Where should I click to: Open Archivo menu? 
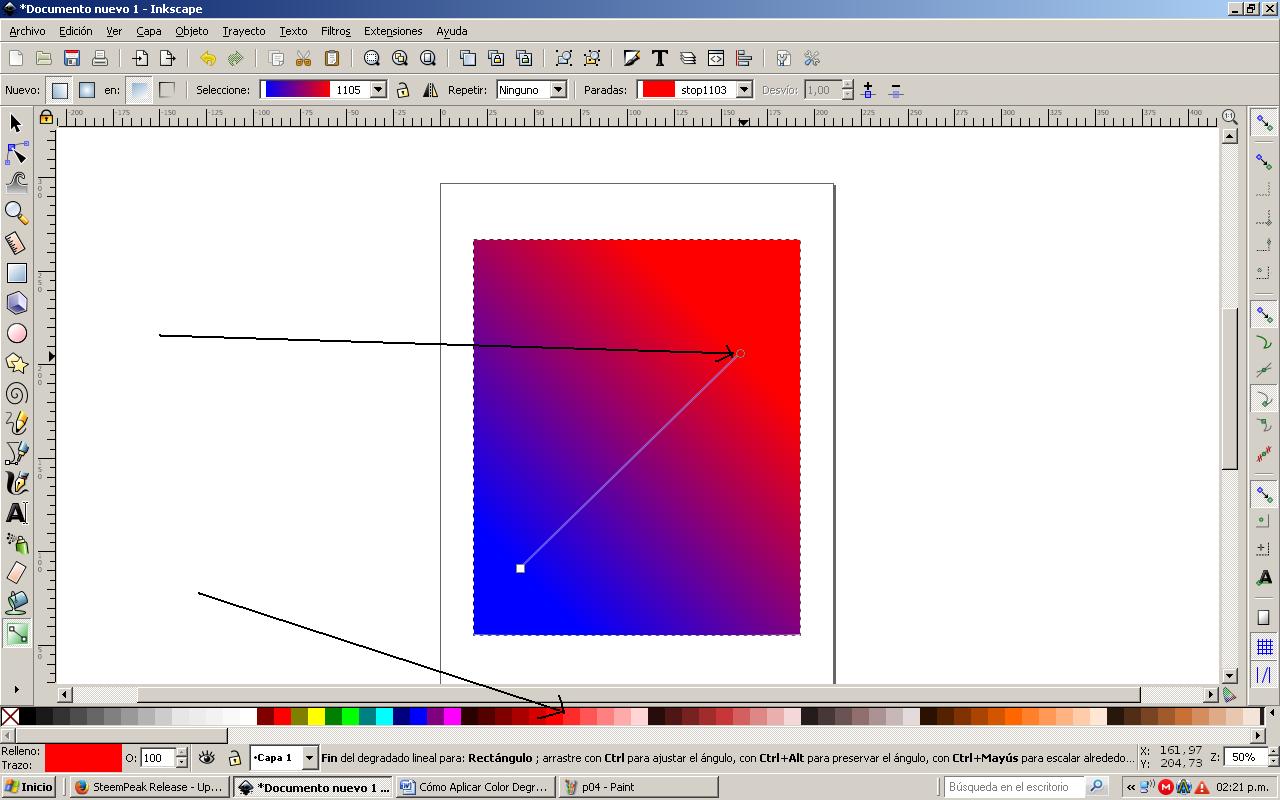point(27,31)
